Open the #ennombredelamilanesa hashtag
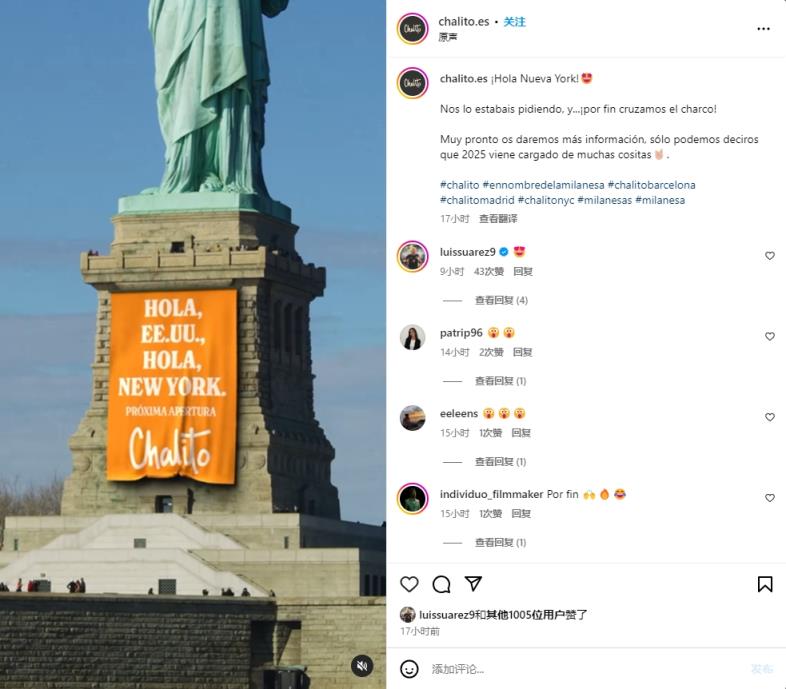Screen dimensions: 786x689 (543, 185)
